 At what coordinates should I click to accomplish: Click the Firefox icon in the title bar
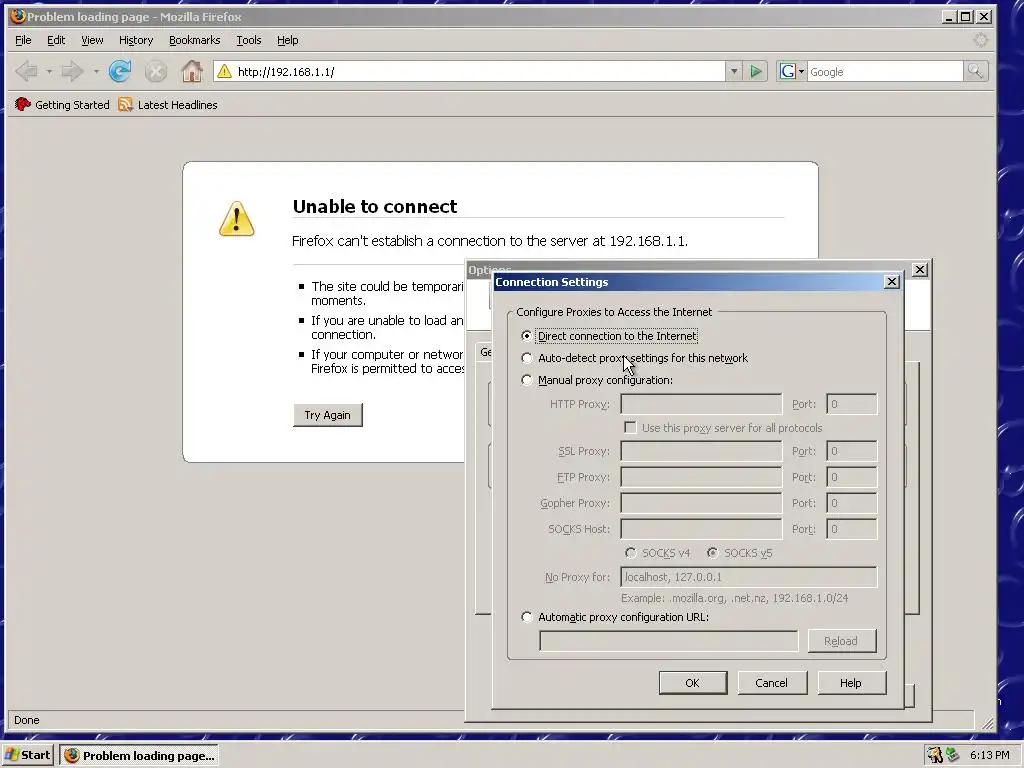pyautogui.click(x=18, y=16)
